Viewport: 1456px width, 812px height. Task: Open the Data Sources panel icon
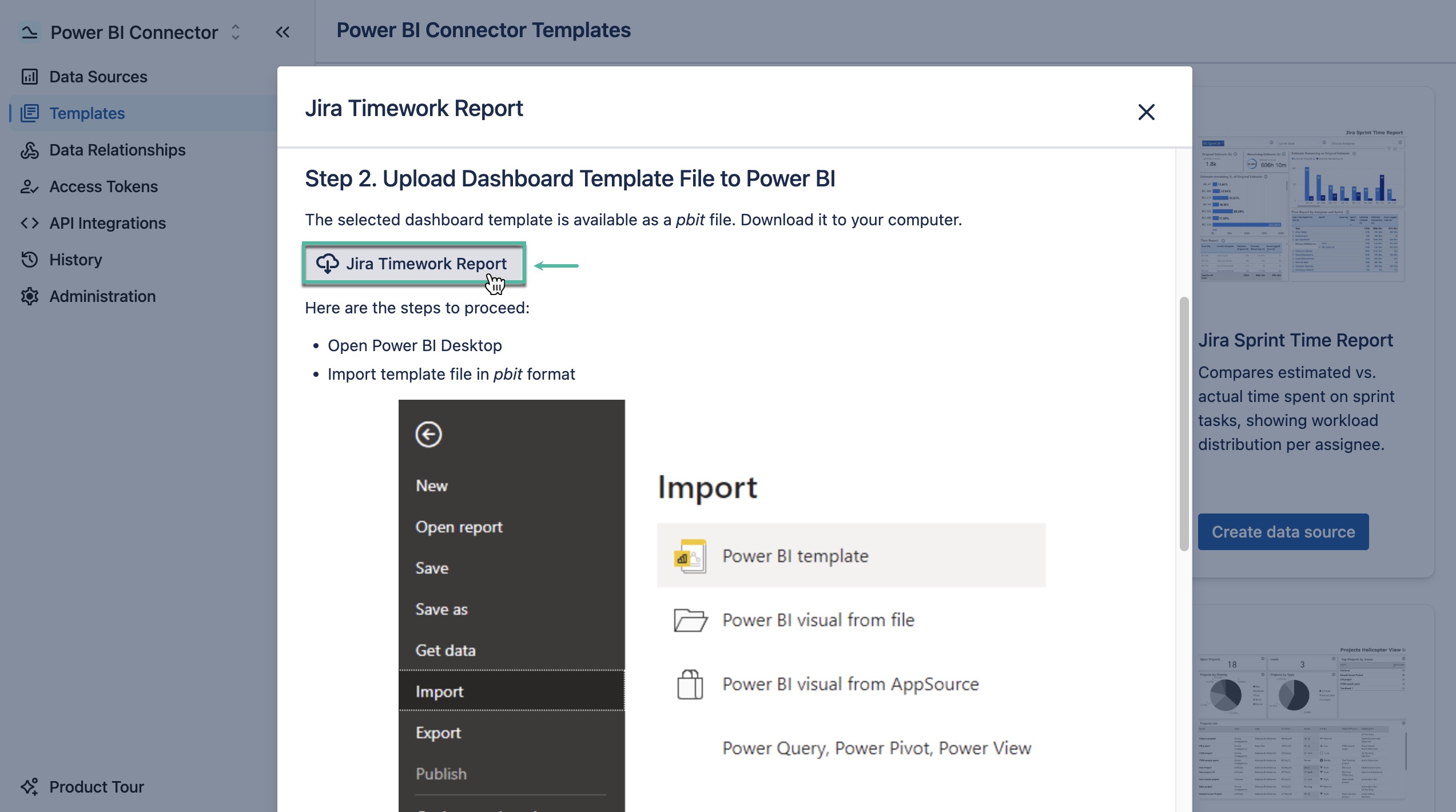pos(29,76)
